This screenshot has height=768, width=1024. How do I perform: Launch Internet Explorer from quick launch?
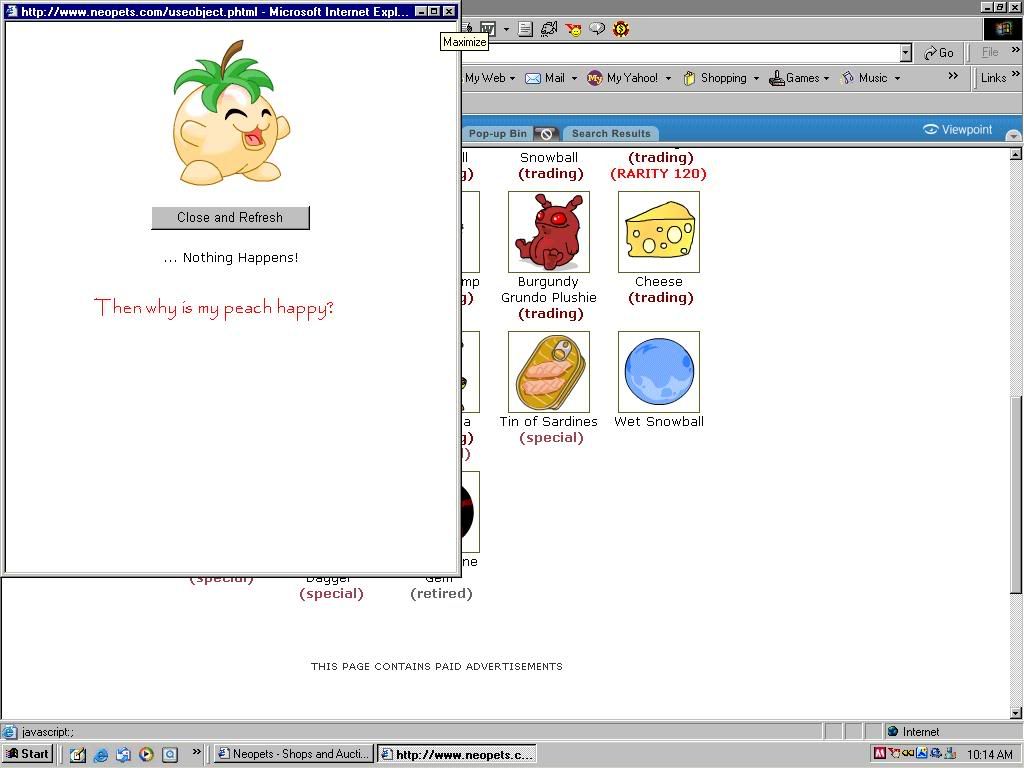(x=101, y=754)
